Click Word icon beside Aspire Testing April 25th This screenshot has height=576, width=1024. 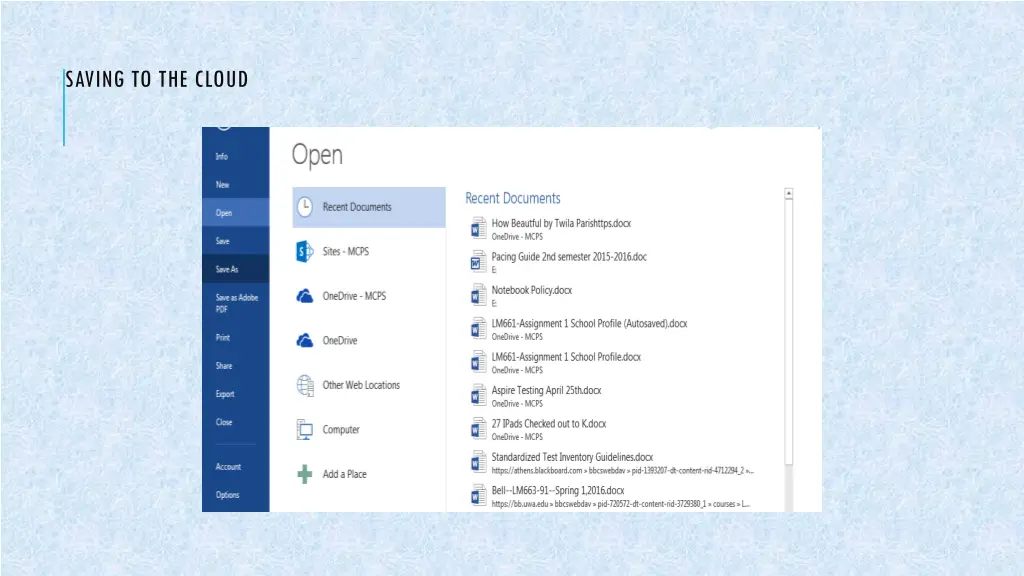point(479,396)
